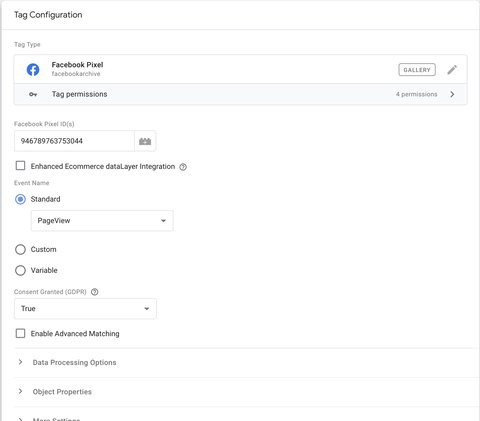
Task: Choose the Custom event name radio
Action: tap(20, 249)
